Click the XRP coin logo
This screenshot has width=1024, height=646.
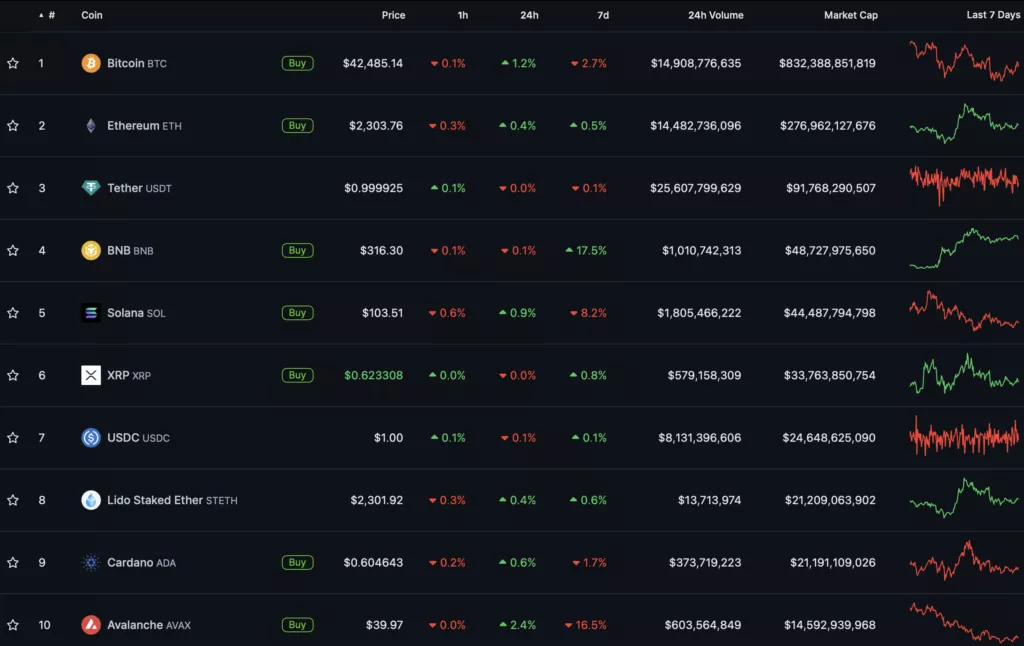tap(91, 375)
